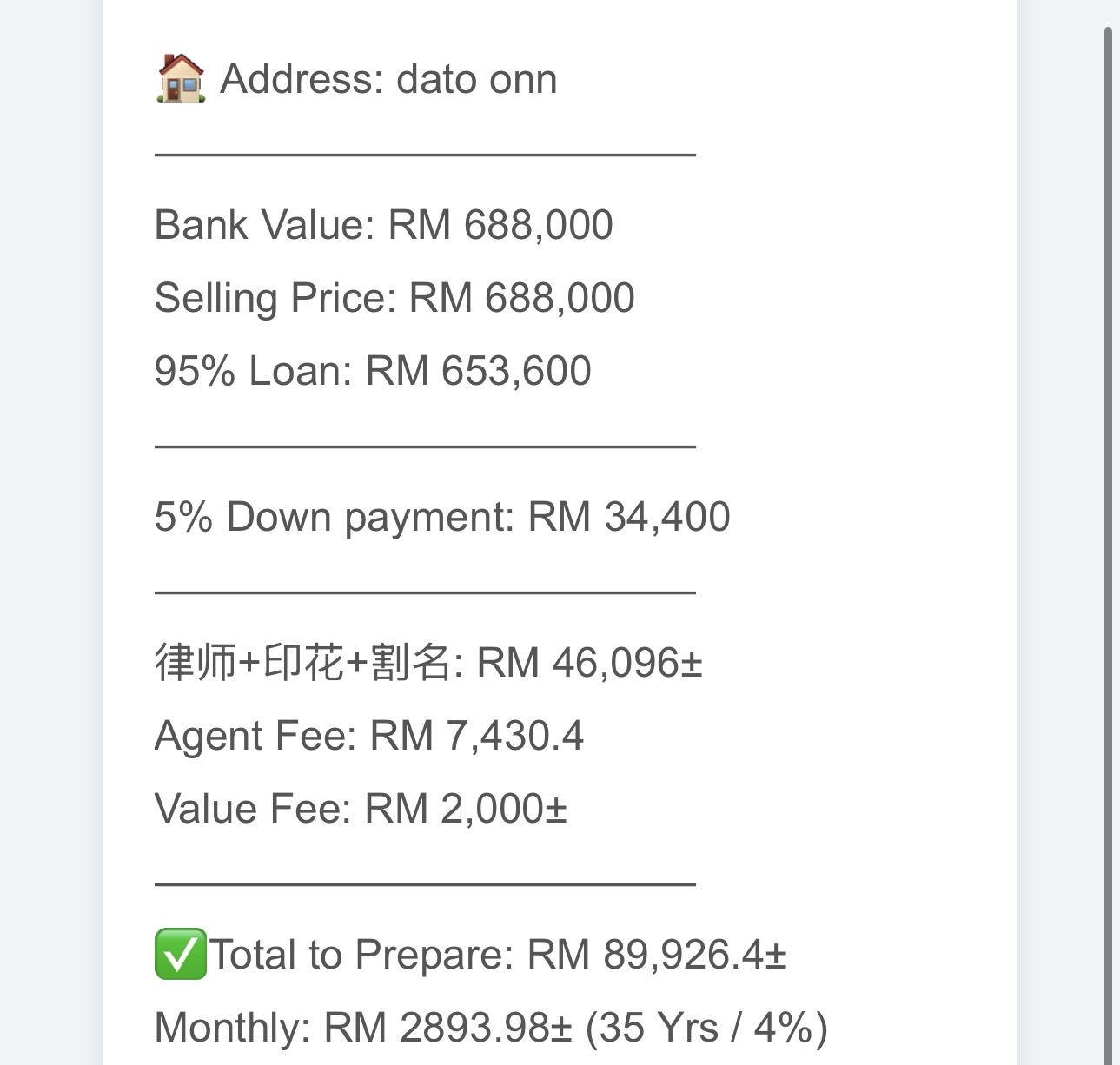Screen dimensions: 1120x1065
Task: Click the 95% Loan amount RM 653,600
Action: (x=478, y=371)
